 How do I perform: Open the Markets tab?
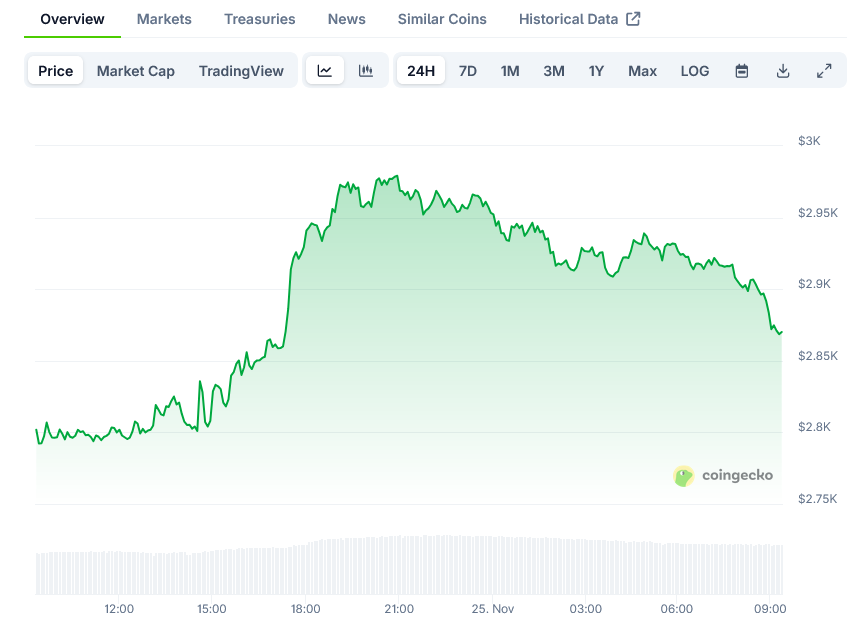(164, 19)
